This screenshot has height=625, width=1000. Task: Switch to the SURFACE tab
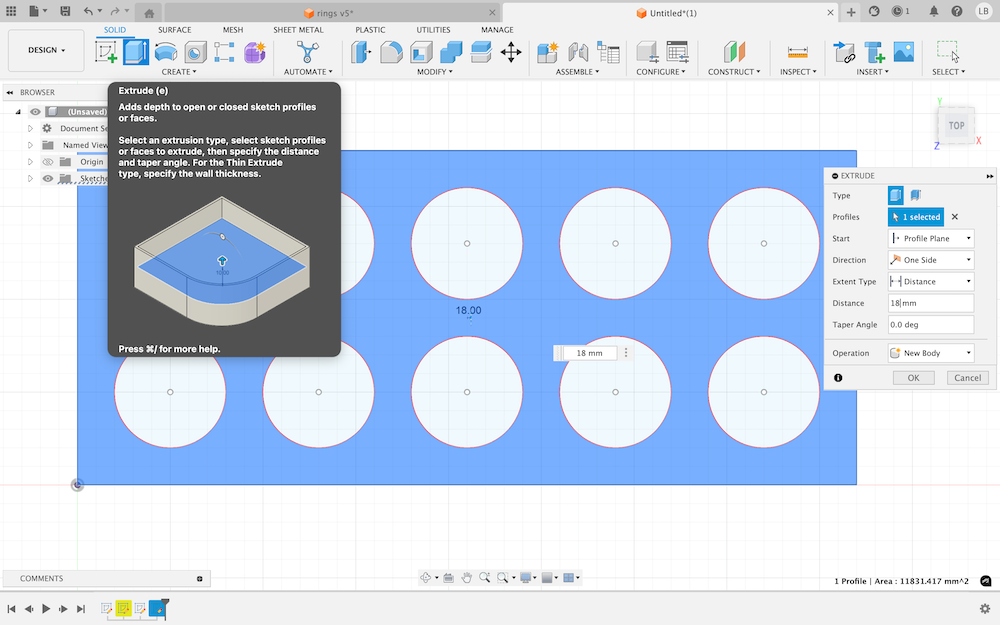tap(175, 30)
